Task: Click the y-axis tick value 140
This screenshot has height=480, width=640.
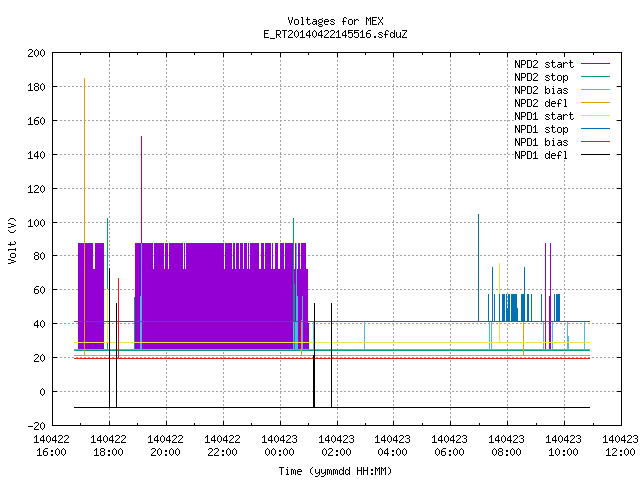Action: pyautogui.click(x=36, y=155)
